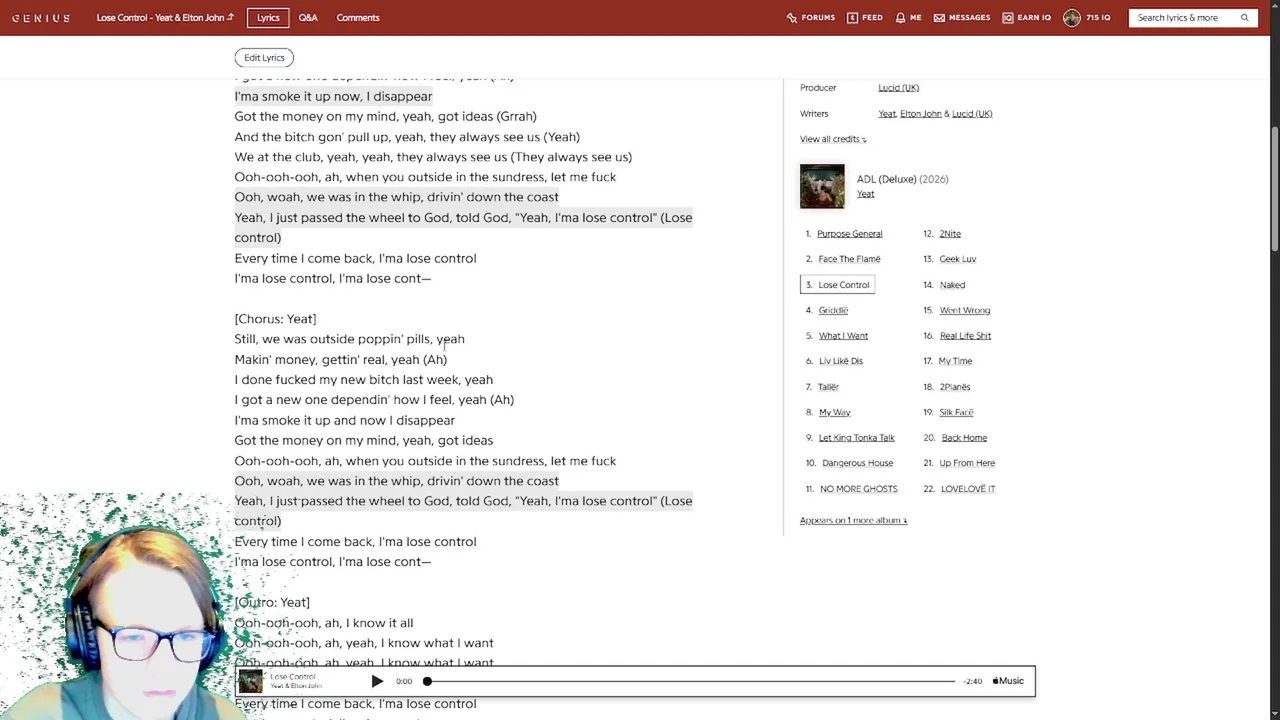The height and width of the screenshot is (720, 1280).
Task: Open the Apple Music logo link
Action: click(1008, 681)
